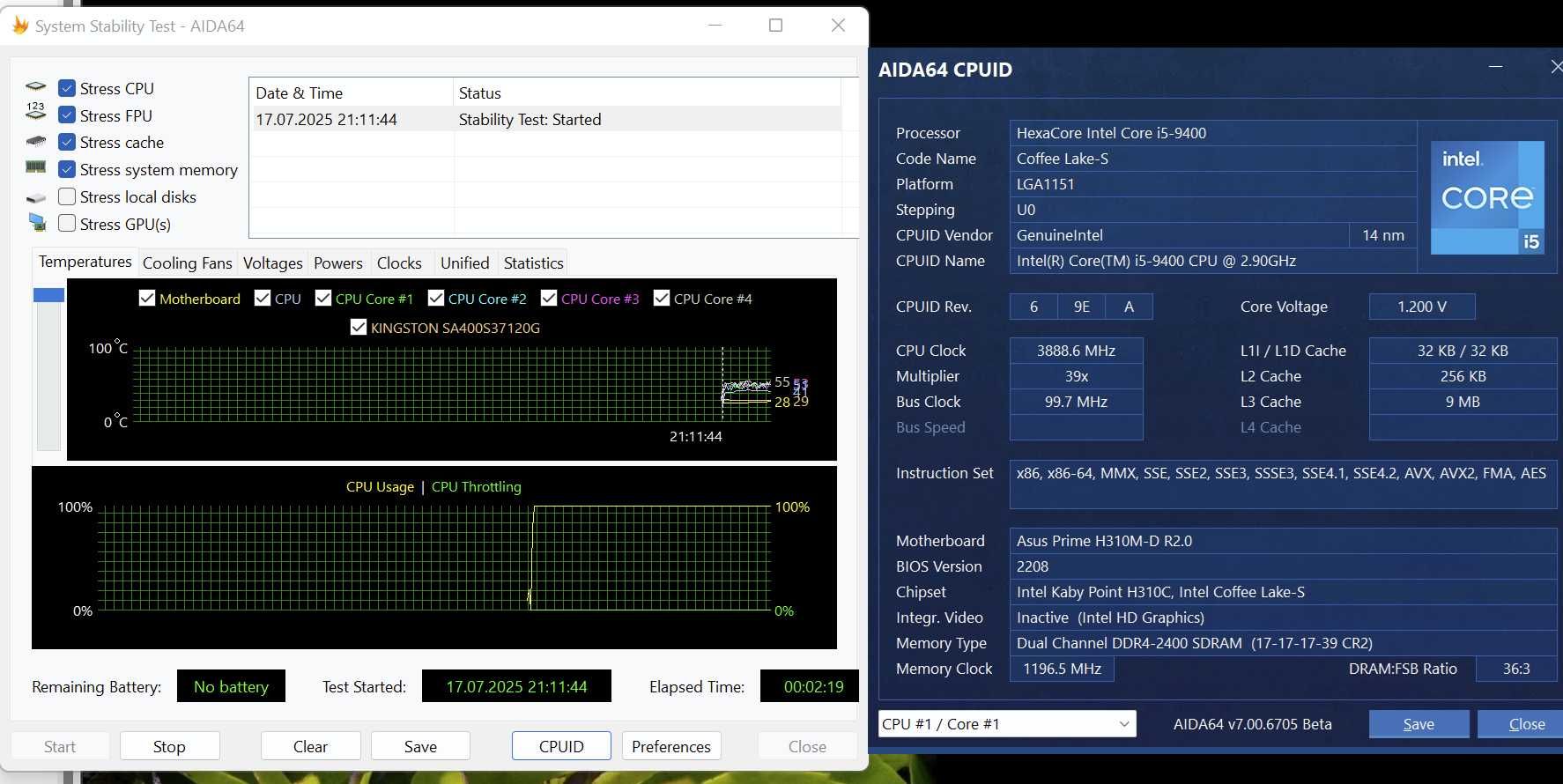The width and height of the screenshot is (1563, 784).
Task: Click the monitor icon beside Stress GPU(s)
Action: pyautogui.click(x=37, y=222)
